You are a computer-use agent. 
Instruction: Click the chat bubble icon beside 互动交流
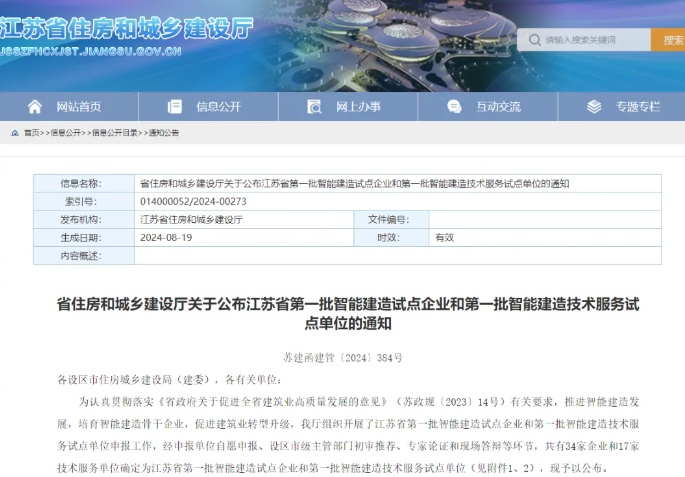tap(455, 106)
